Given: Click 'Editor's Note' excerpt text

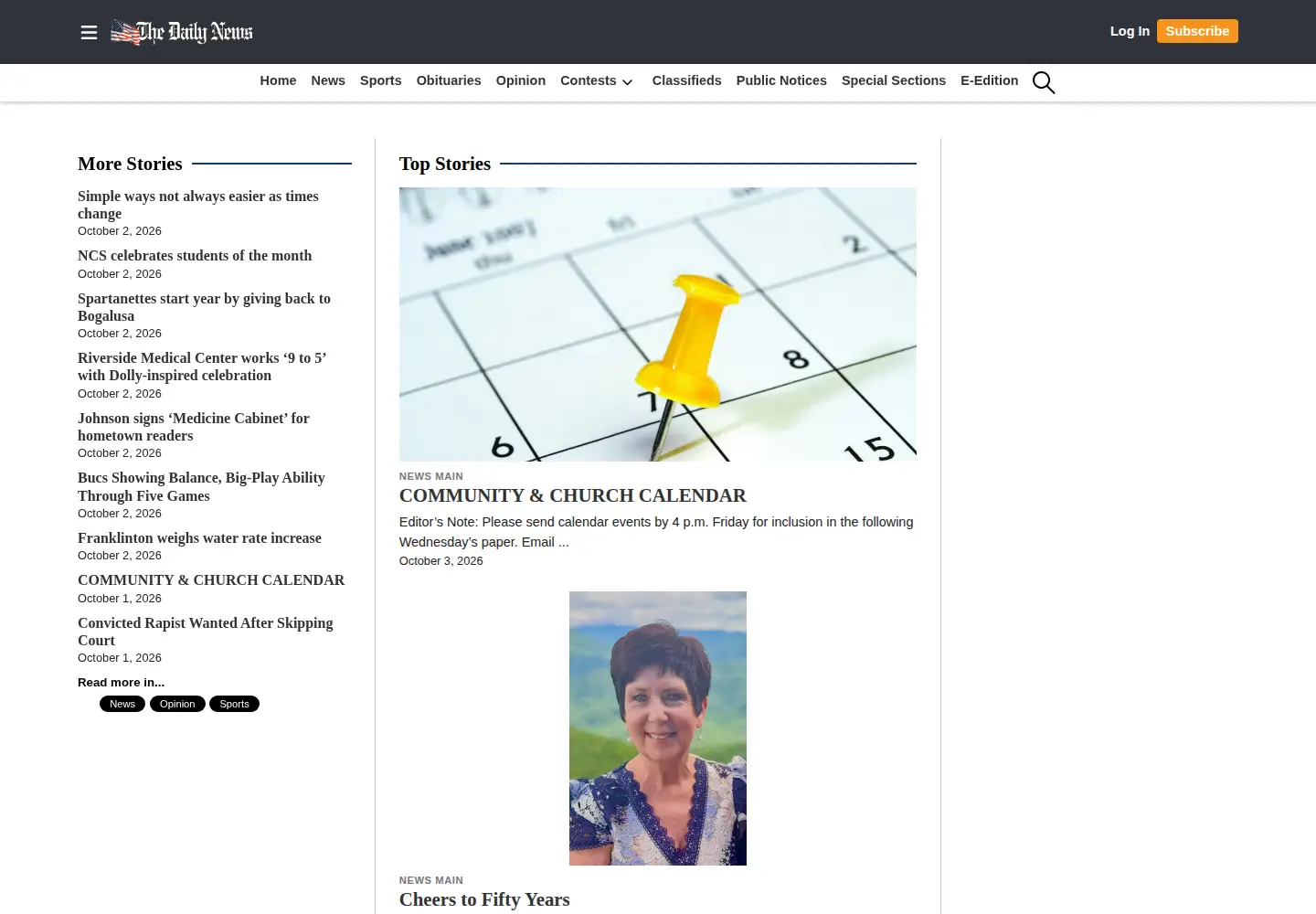Looking at the screenshot, I should (x=656, y=532).
